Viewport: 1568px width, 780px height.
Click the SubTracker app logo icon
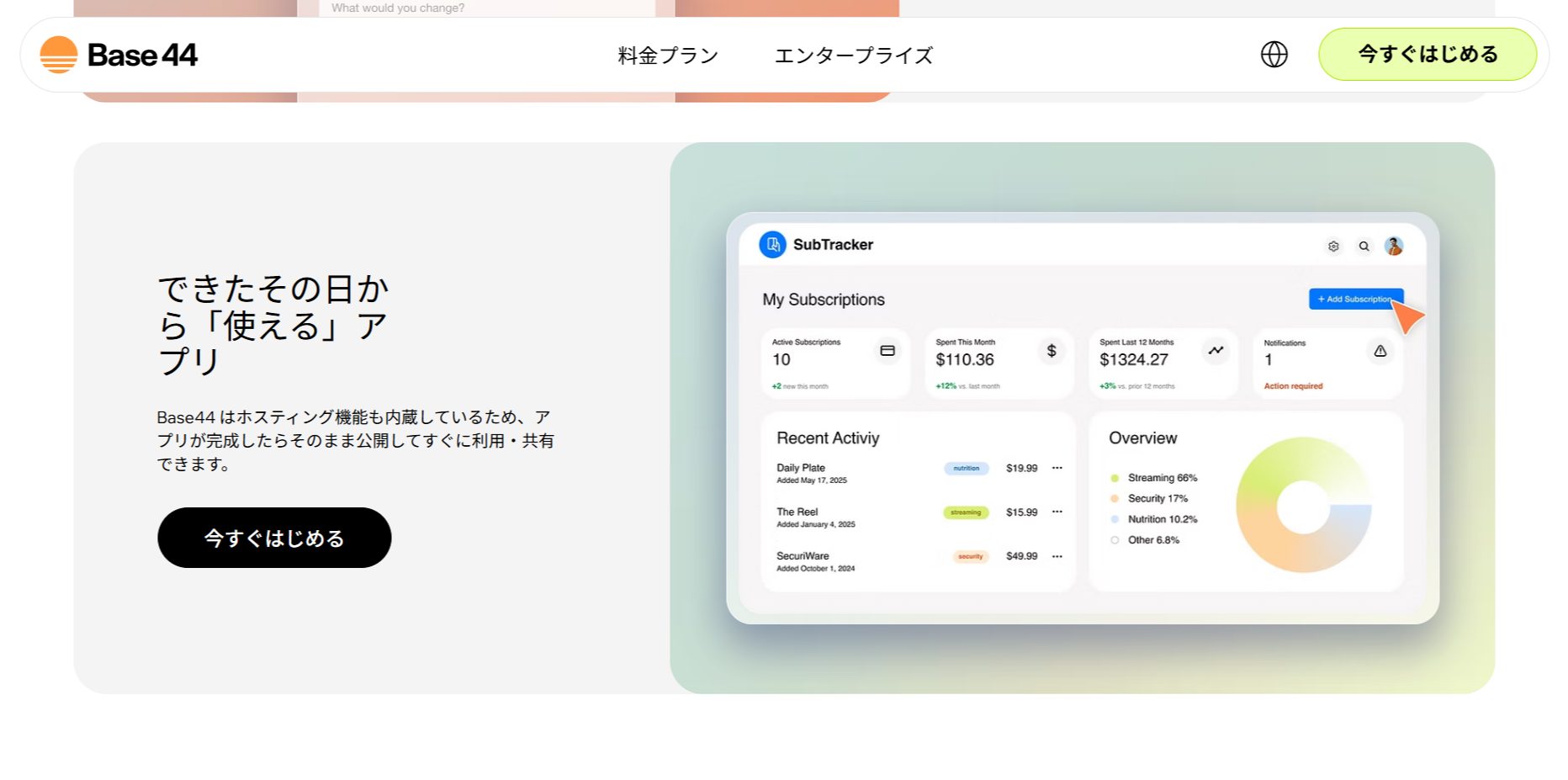(x=772, y=245)
